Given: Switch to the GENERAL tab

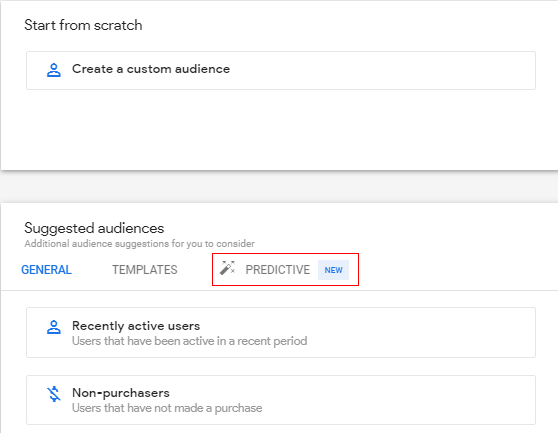Looking at the screenshot, I should click(x=47, y=270).
